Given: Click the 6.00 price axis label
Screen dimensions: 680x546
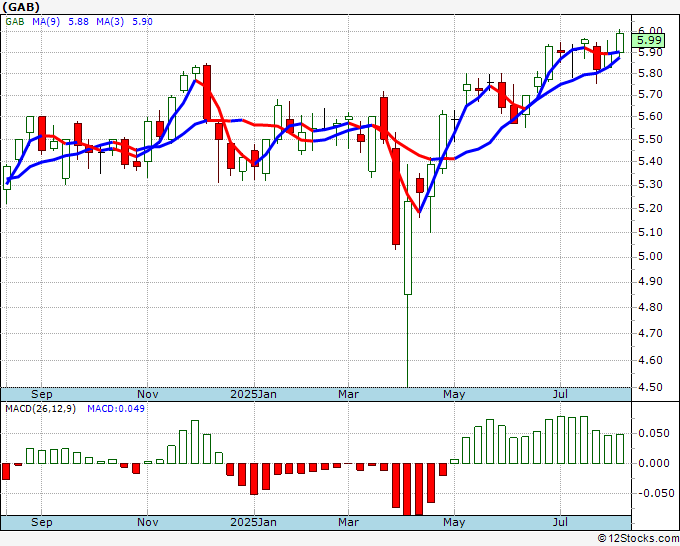Looking at the screenshot, I should point(651,30).
